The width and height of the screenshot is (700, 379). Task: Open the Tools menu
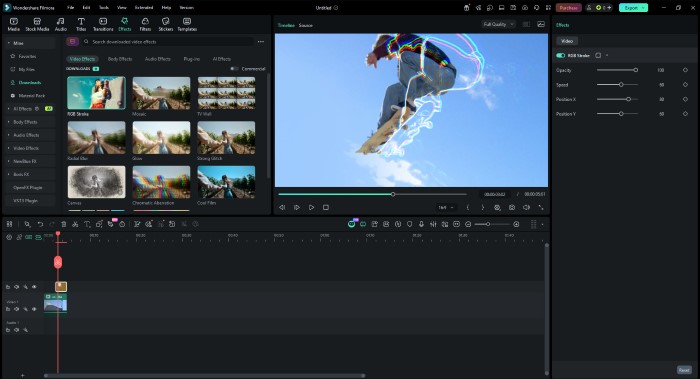[x=104, y=8]
